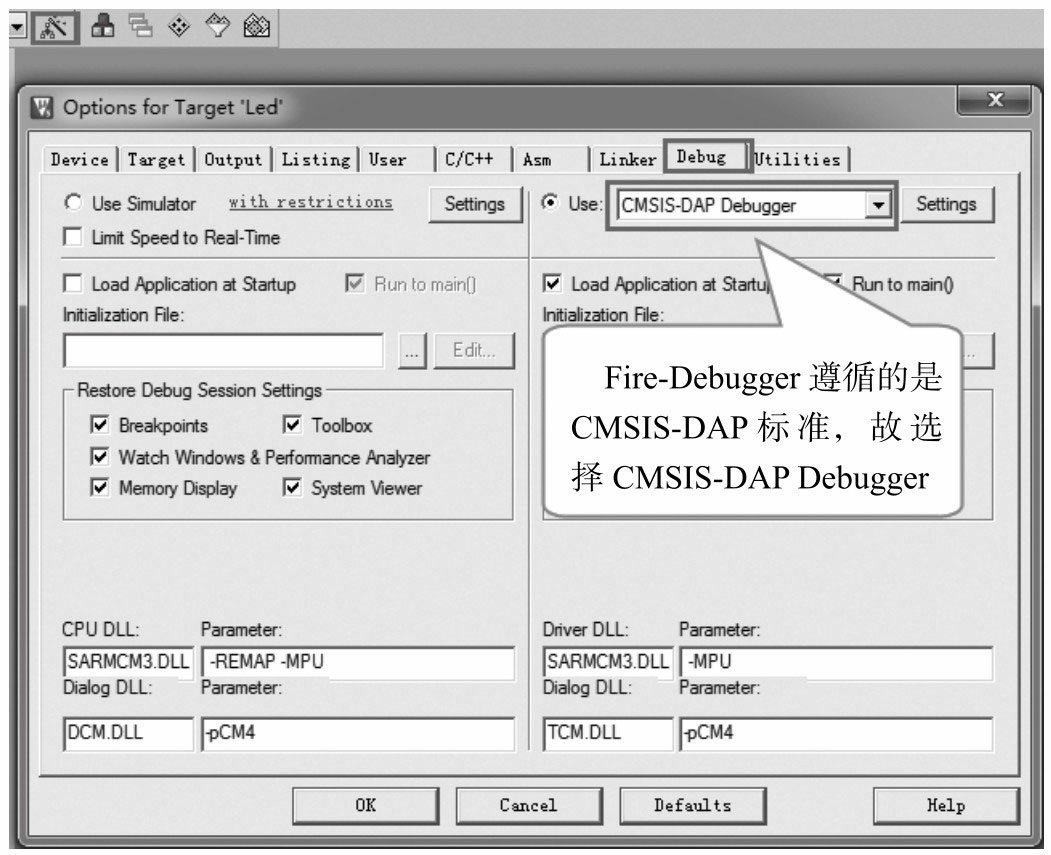This screenshot has height=855, width=1051.
Task: Open the Multi-Project Workspace icon
Action: point(139,25)
